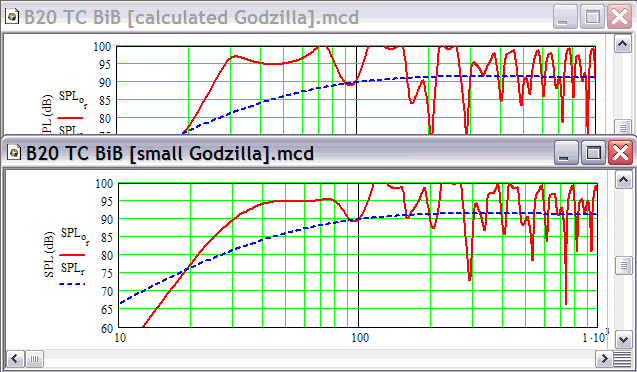Click the x-axis value 100 in the small Godzilla plot
Image resolution: width=637 pixels, height=372 pixels.
pyautogui.click(x=360, y=337)
